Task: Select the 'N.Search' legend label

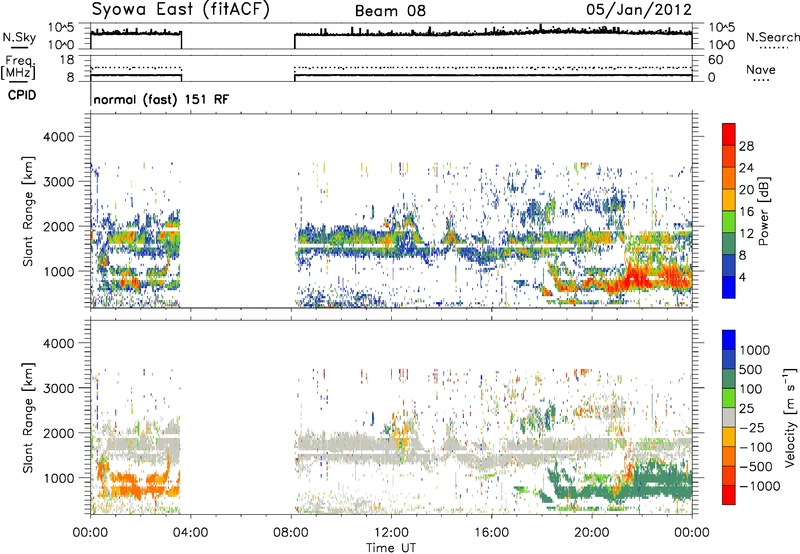Action: [x=772, y=37]
